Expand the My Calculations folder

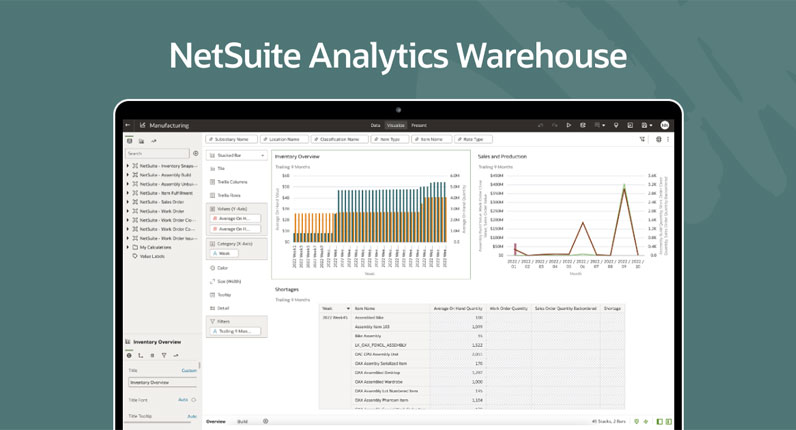[x=128, y=247]
